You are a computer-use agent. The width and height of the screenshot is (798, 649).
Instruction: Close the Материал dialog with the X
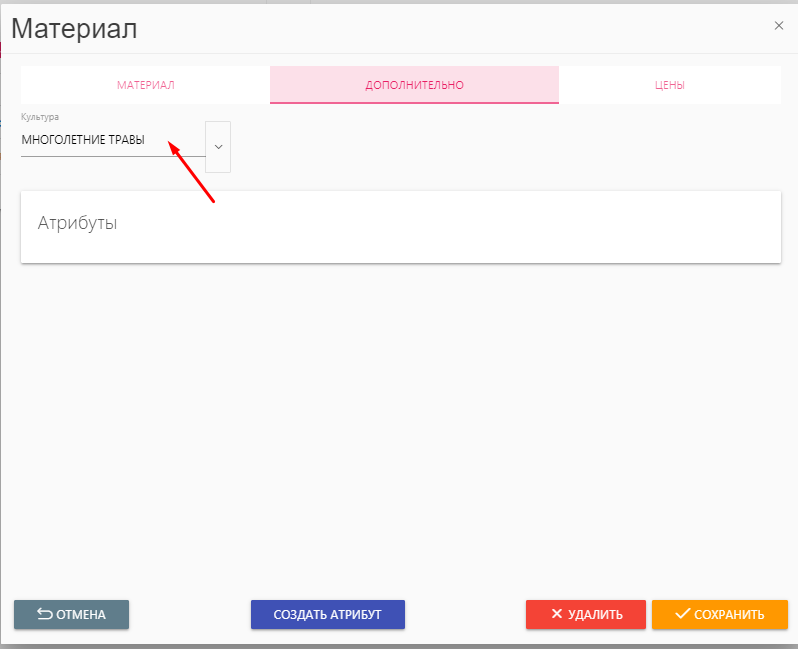pyautogui.click(x=778, y=26)
